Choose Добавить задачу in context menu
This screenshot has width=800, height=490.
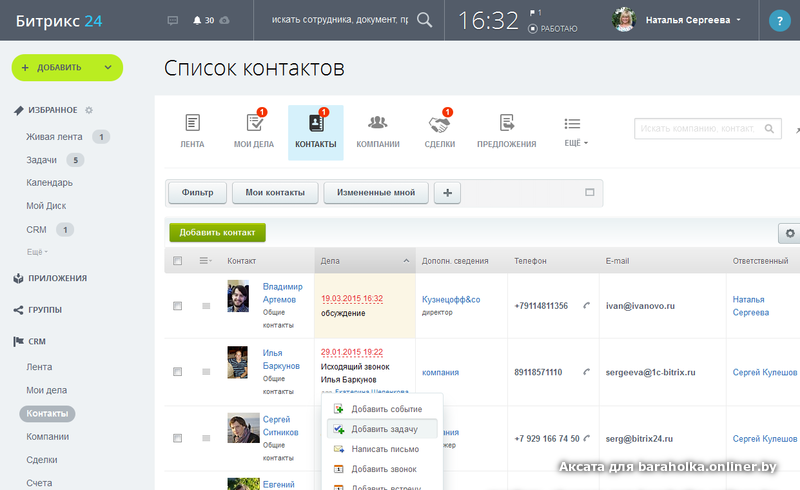(382, 429)
